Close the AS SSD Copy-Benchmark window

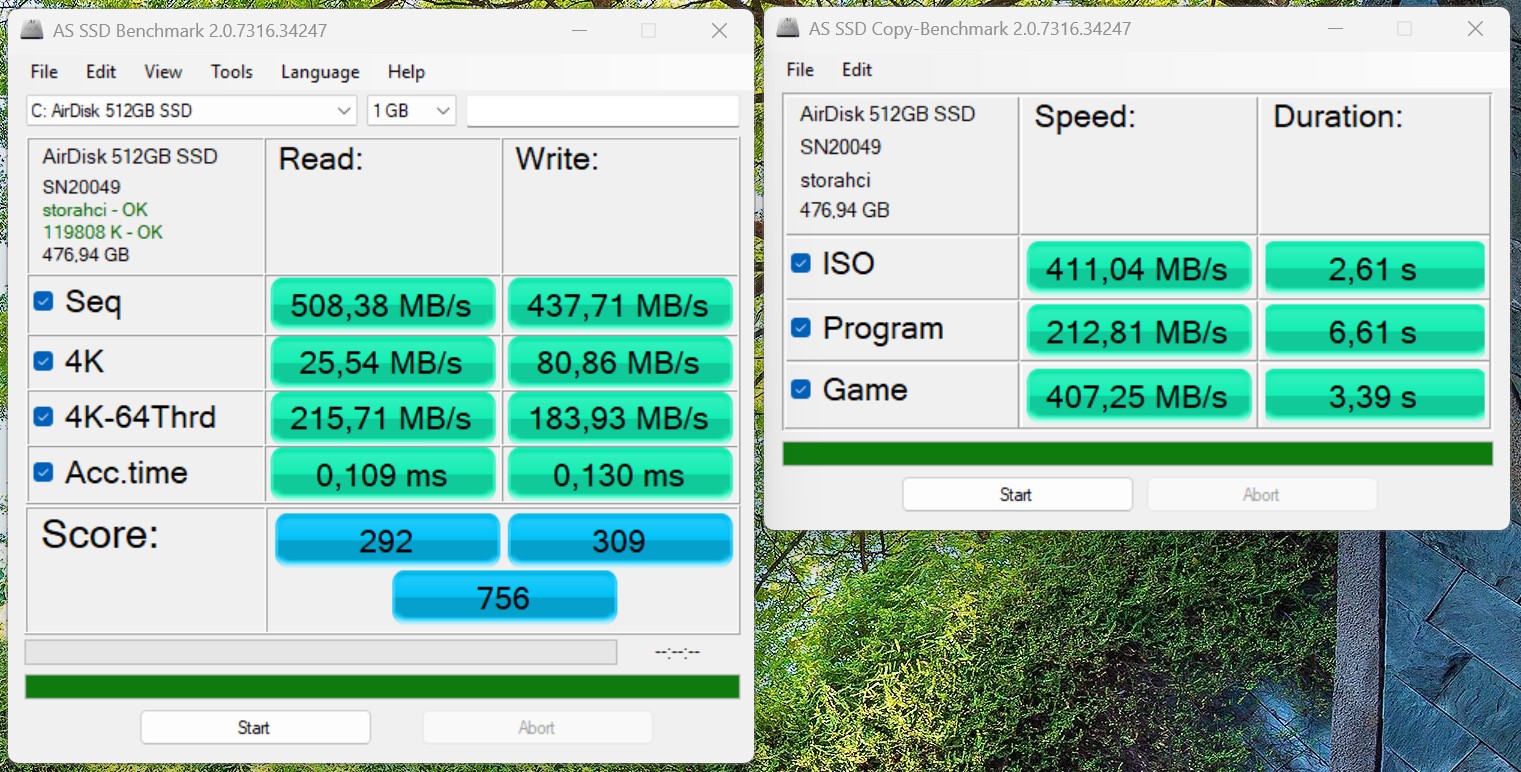pyautogui.click(x=1475, y=29)
